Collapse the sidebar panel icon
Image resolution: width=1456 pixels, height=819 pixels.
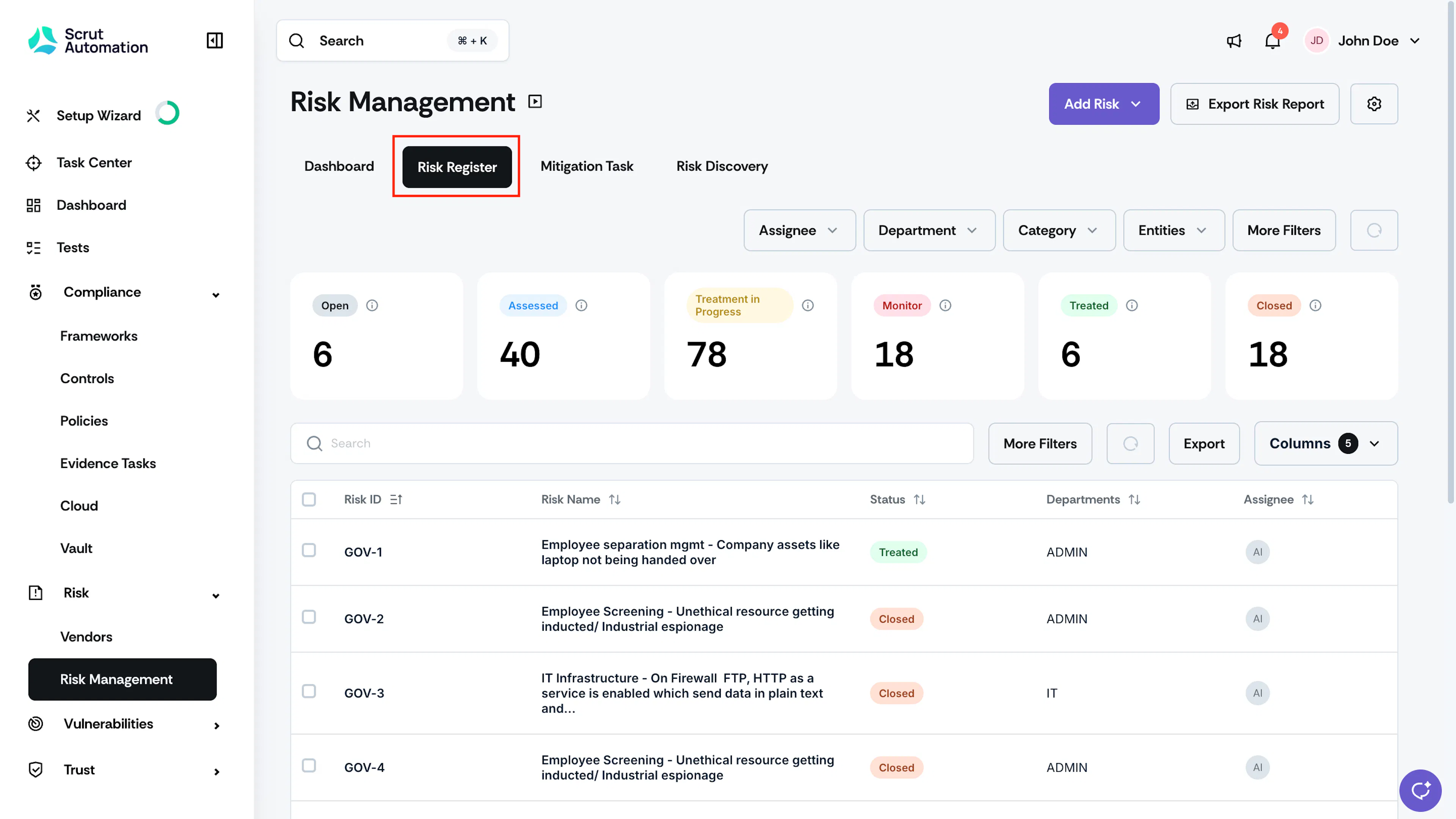[215, 40]
